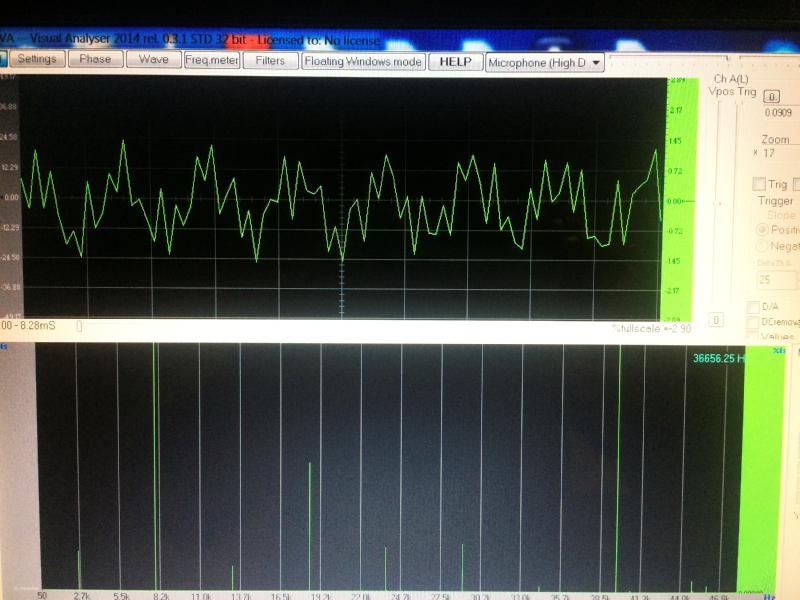Click the 0 button below the Vpos slider
The width and height of the screenshot is (800, 600).
(716, 320)
